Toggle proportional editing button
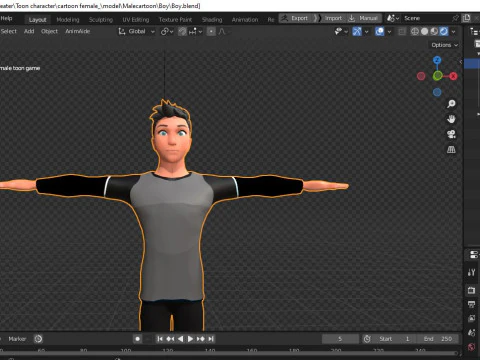 (x=211, y=31)
